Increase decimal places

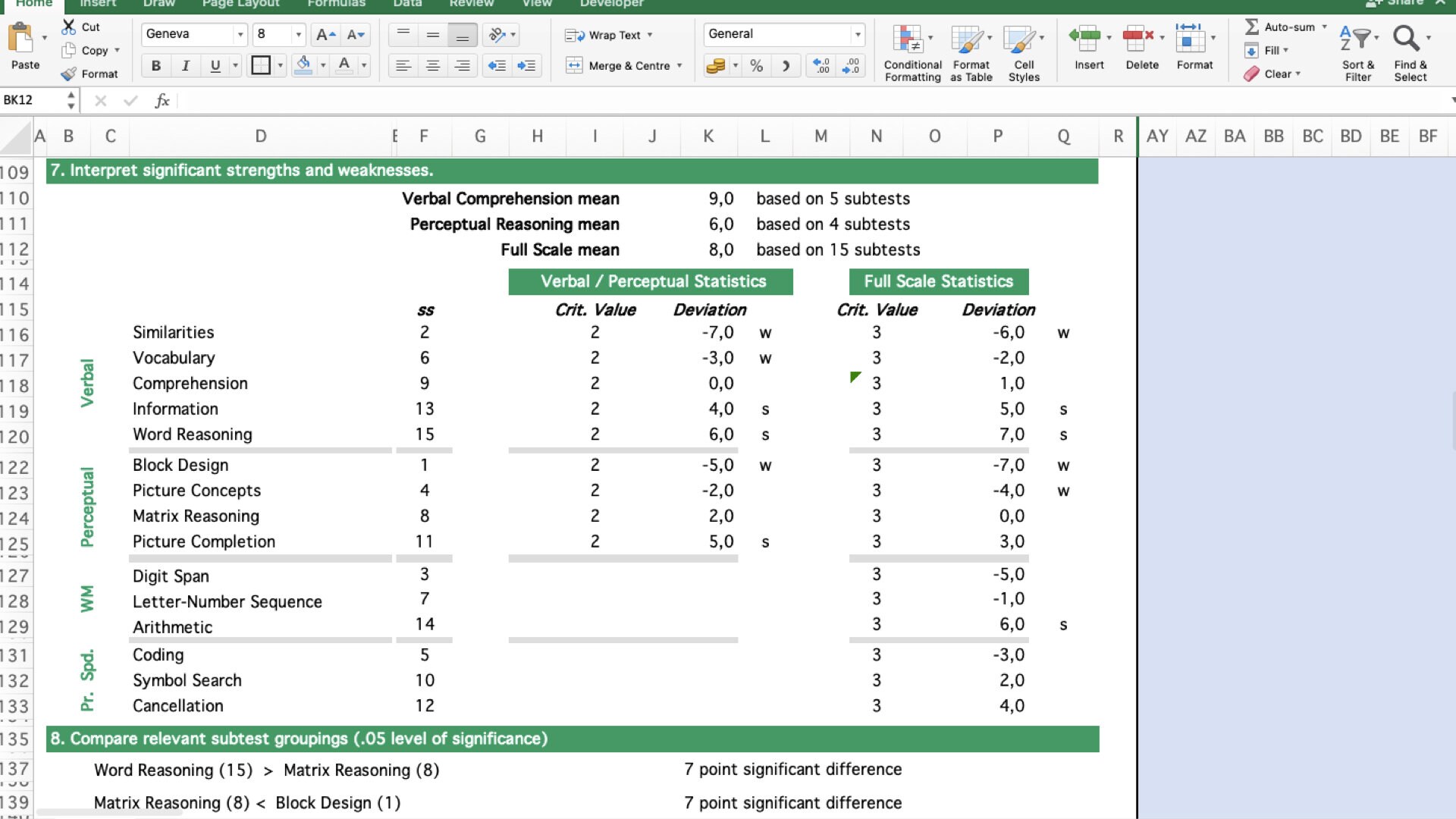click(x=820, y=66)
